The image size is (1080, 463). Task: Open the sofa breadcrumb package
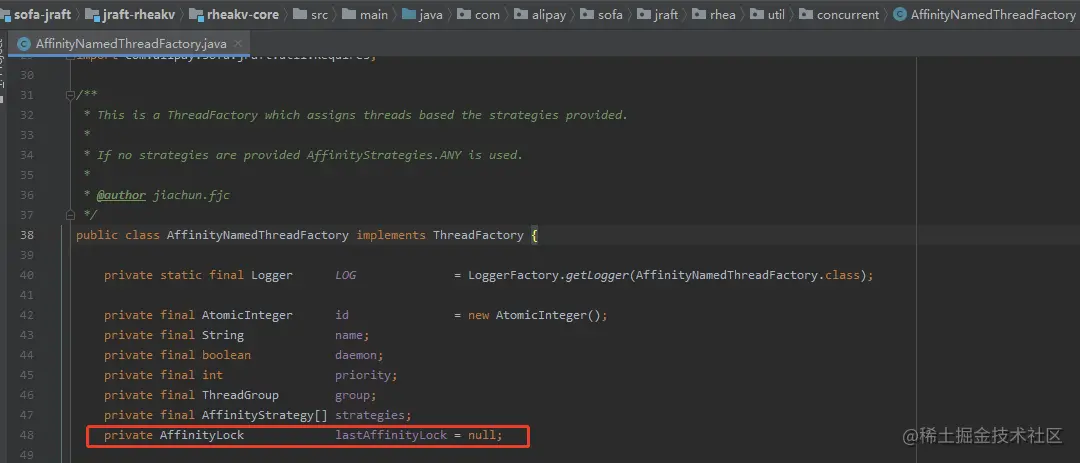coord(610,14)
